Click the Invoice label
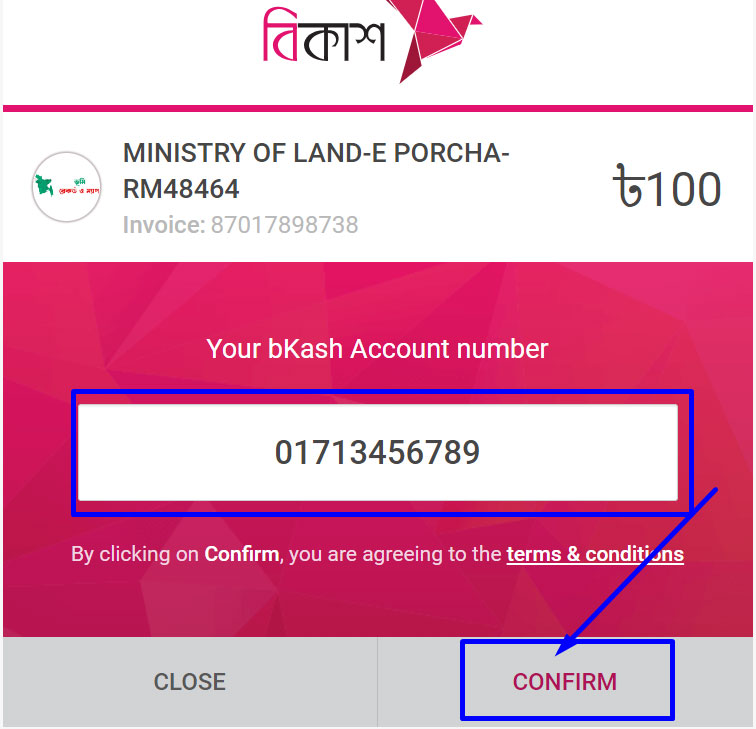Viewport: 756px width, 729px height. point(163,225)
